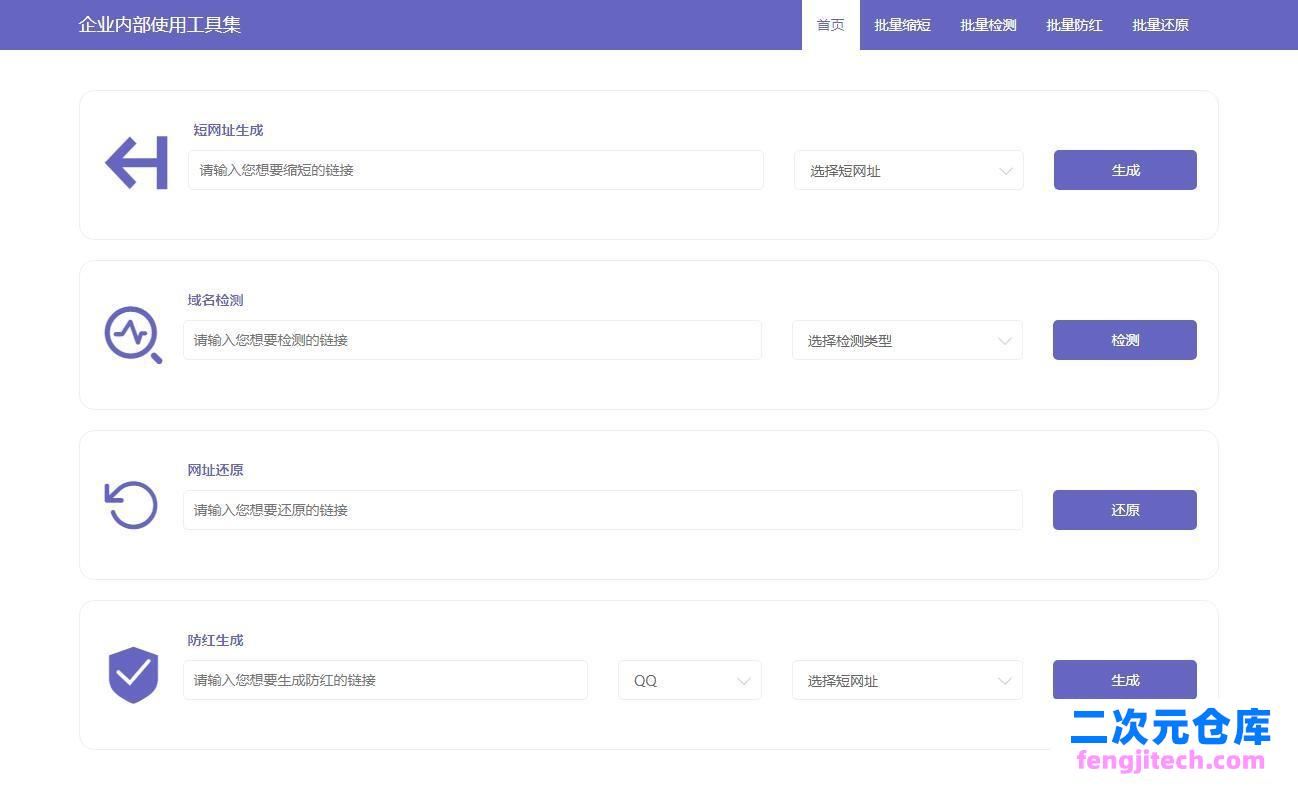The height and width of the screenshot is (787, 1298).
Task: Click the 域名检测 heading
Action: pyautogui.click(x=215, y=300)
